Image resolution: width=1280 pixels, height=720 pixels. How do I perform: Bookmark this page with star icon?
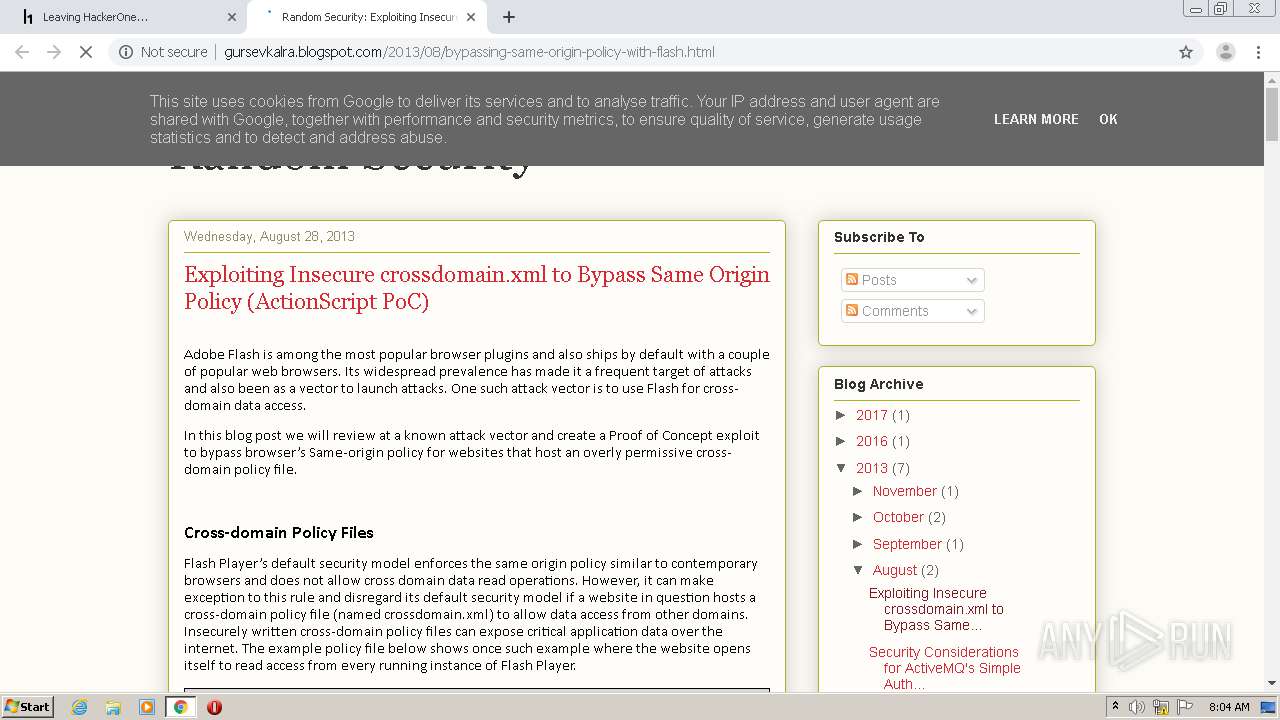(x=1186, y=52)
